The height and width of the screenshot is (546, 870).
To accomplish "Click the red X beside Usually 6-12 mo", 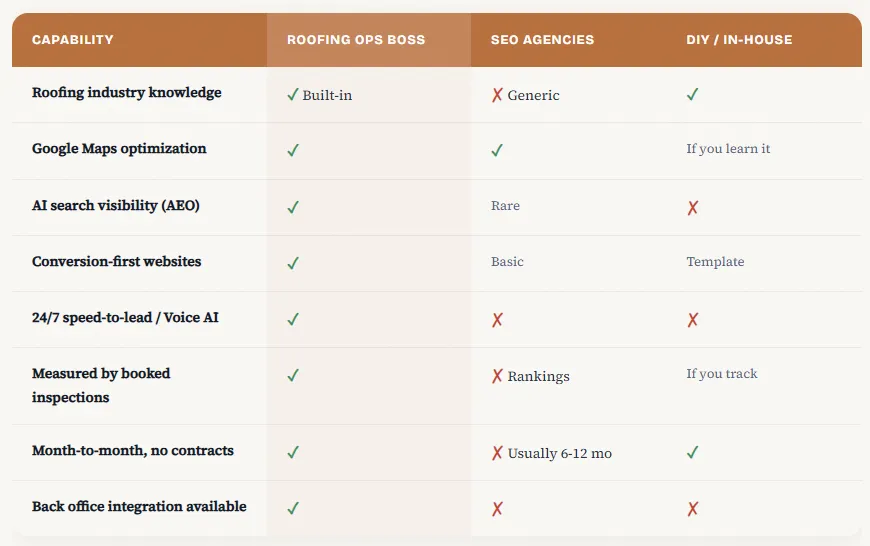I will (497, 453).
